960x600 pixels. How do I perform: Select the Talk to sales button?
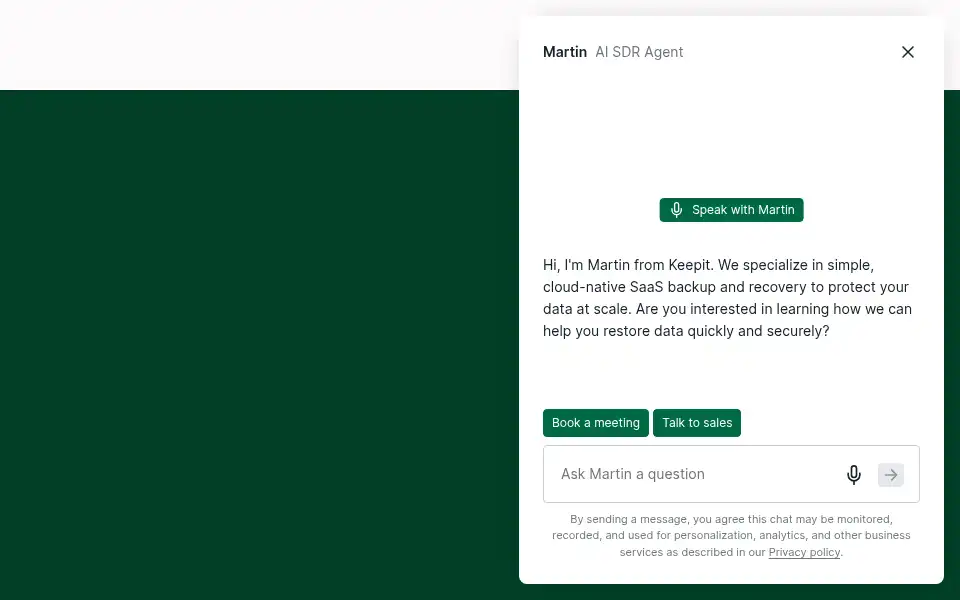(x=697, y=423)
